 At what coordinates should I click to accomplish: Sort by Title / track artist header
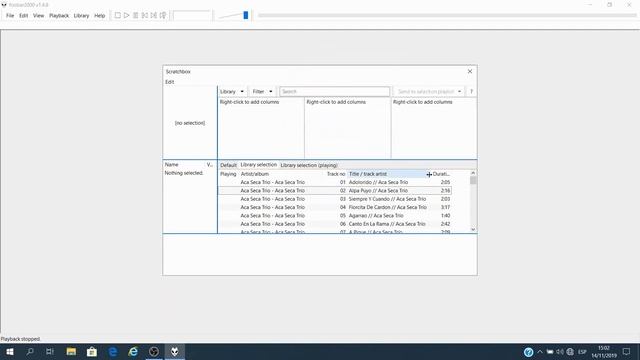point(387,174)
